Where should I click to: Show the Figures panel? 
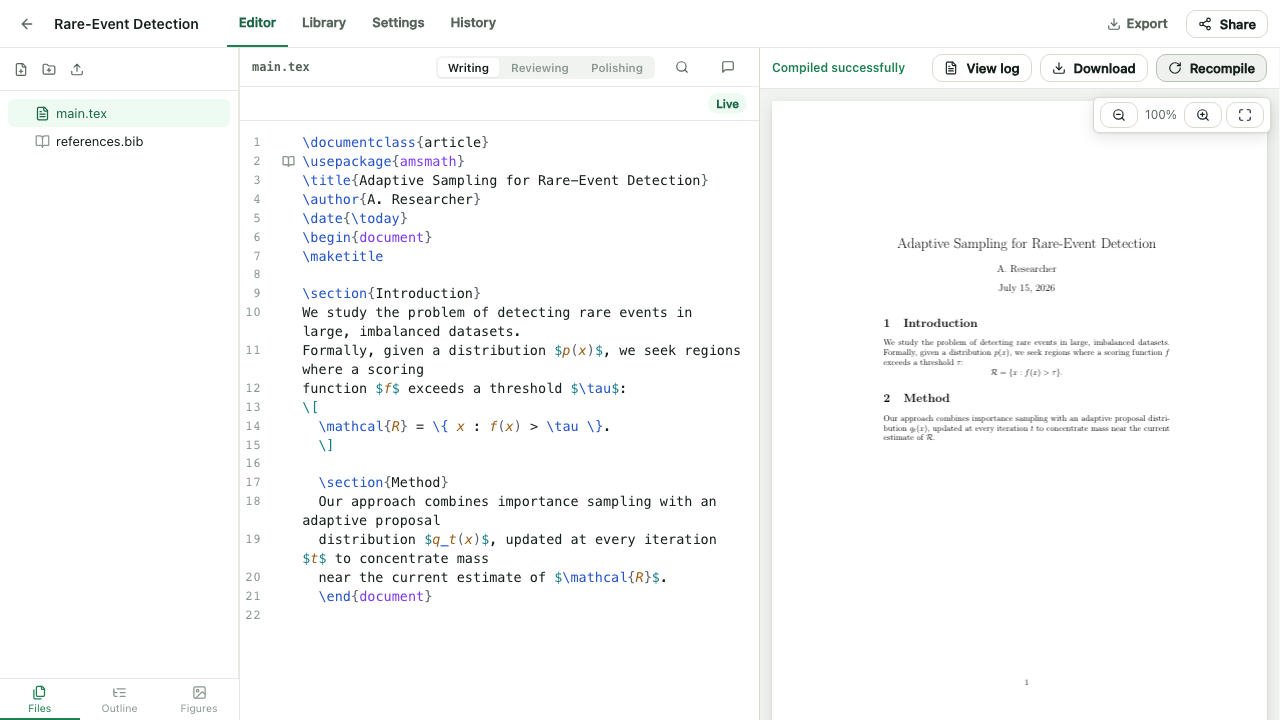point(199,699)
